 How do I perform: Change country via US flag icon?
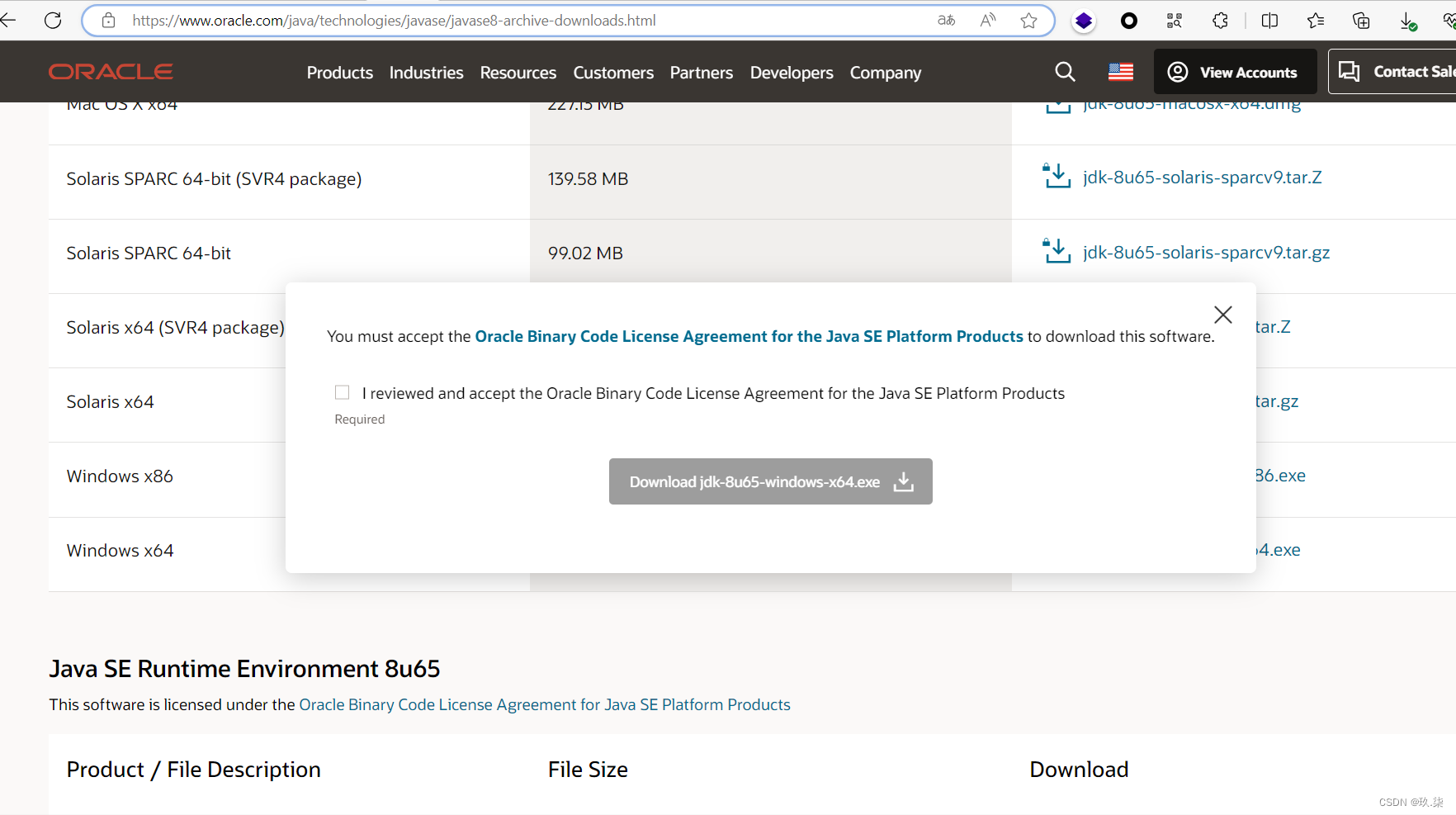pos(1121,72)
